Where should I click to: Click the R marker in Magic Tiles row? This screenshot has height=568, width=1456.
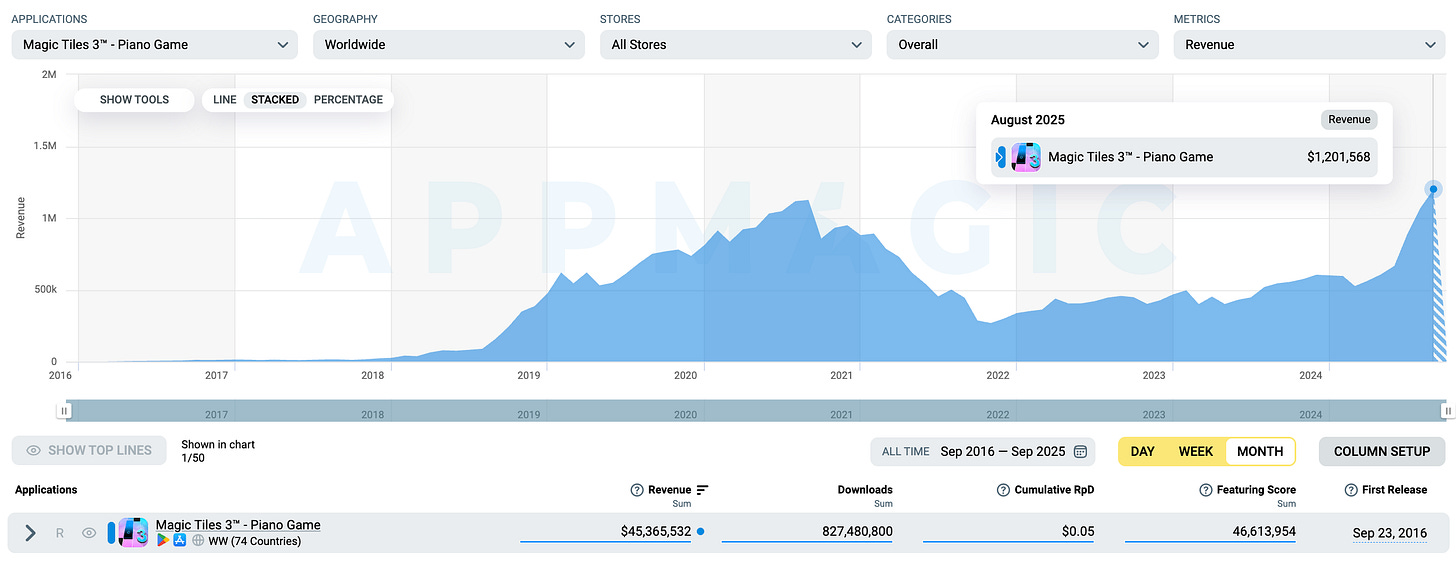(60, 533)
